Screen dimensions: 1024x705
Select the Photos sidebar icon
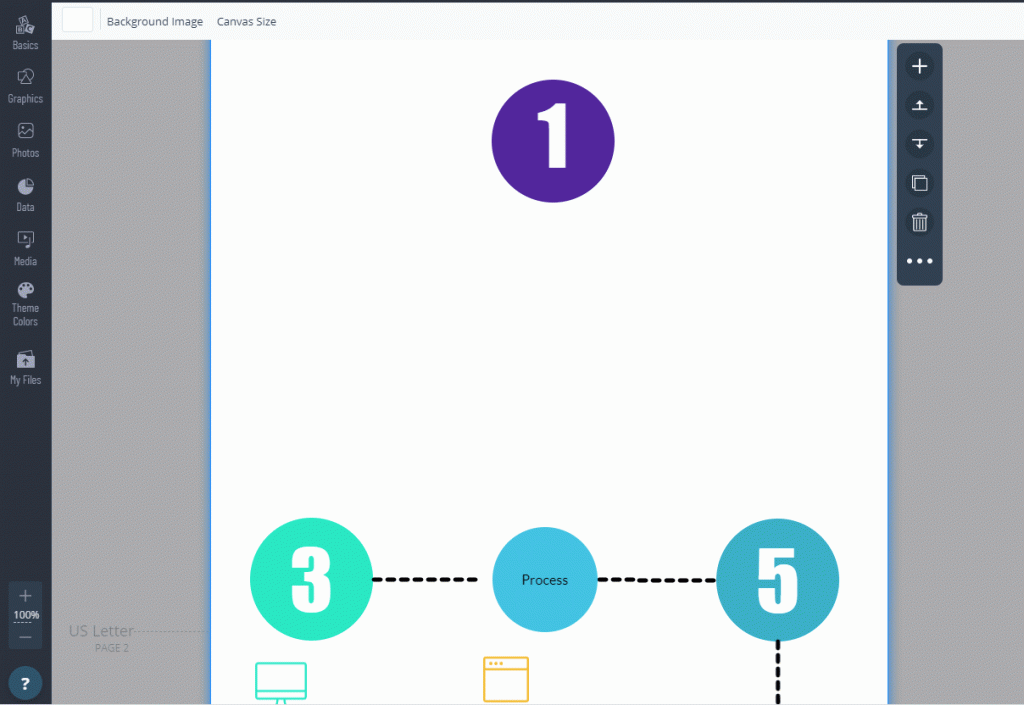point(25,138)
